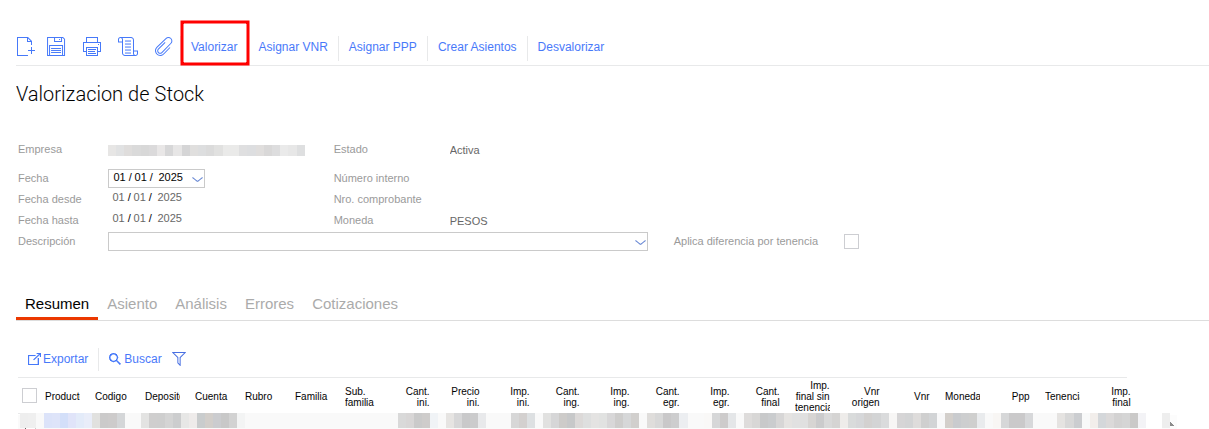Switch to the Asiento tab

click(132, 304)
